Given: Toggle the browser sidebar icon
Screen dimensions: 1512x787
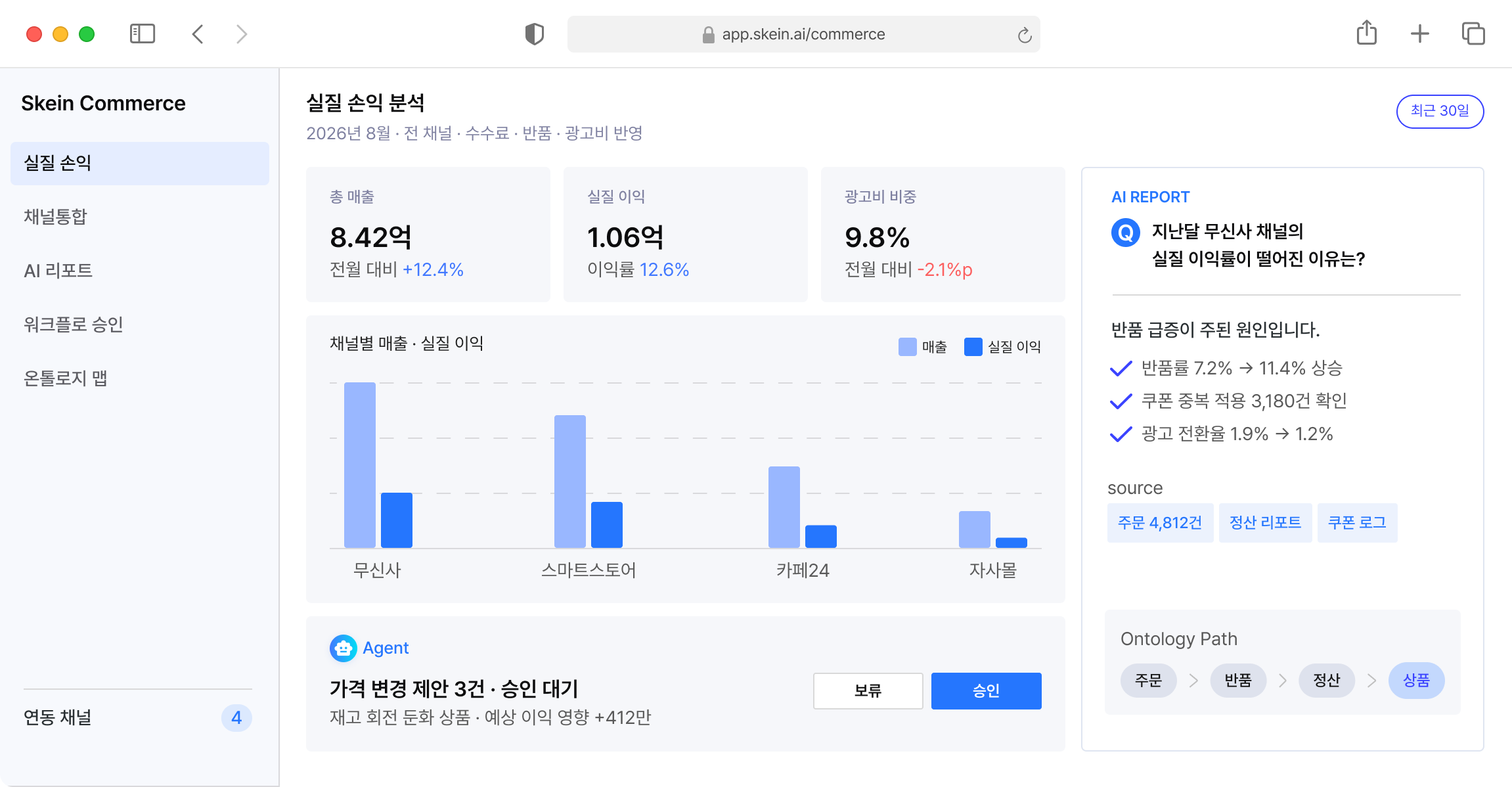Looking at the screenshot, I should (x=143, y=34).
